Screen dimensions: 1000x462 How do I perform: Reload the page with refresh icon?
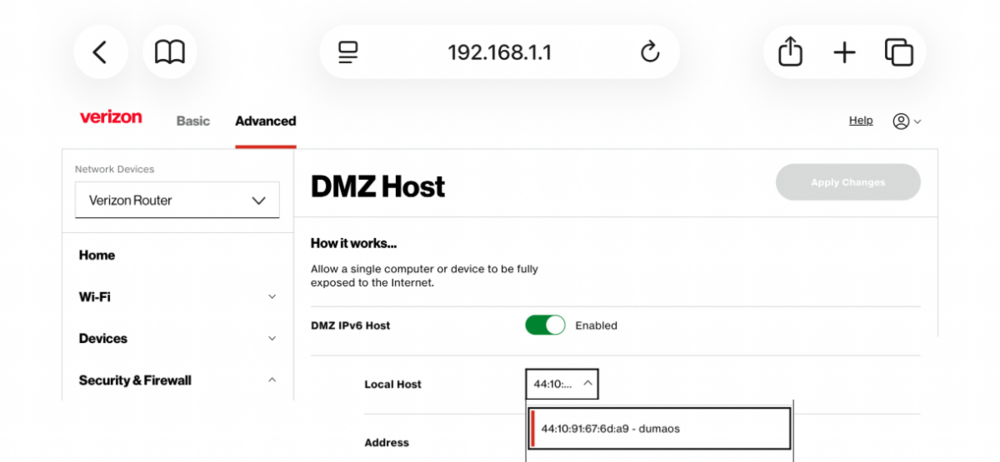click(x=650, y=52)
